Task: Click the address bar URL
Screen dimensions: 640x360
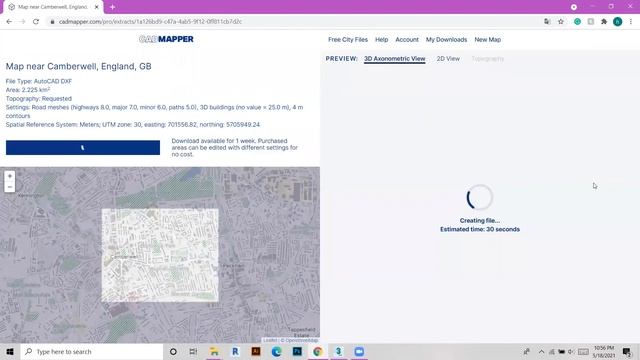Action: click(x=150, y=22)
